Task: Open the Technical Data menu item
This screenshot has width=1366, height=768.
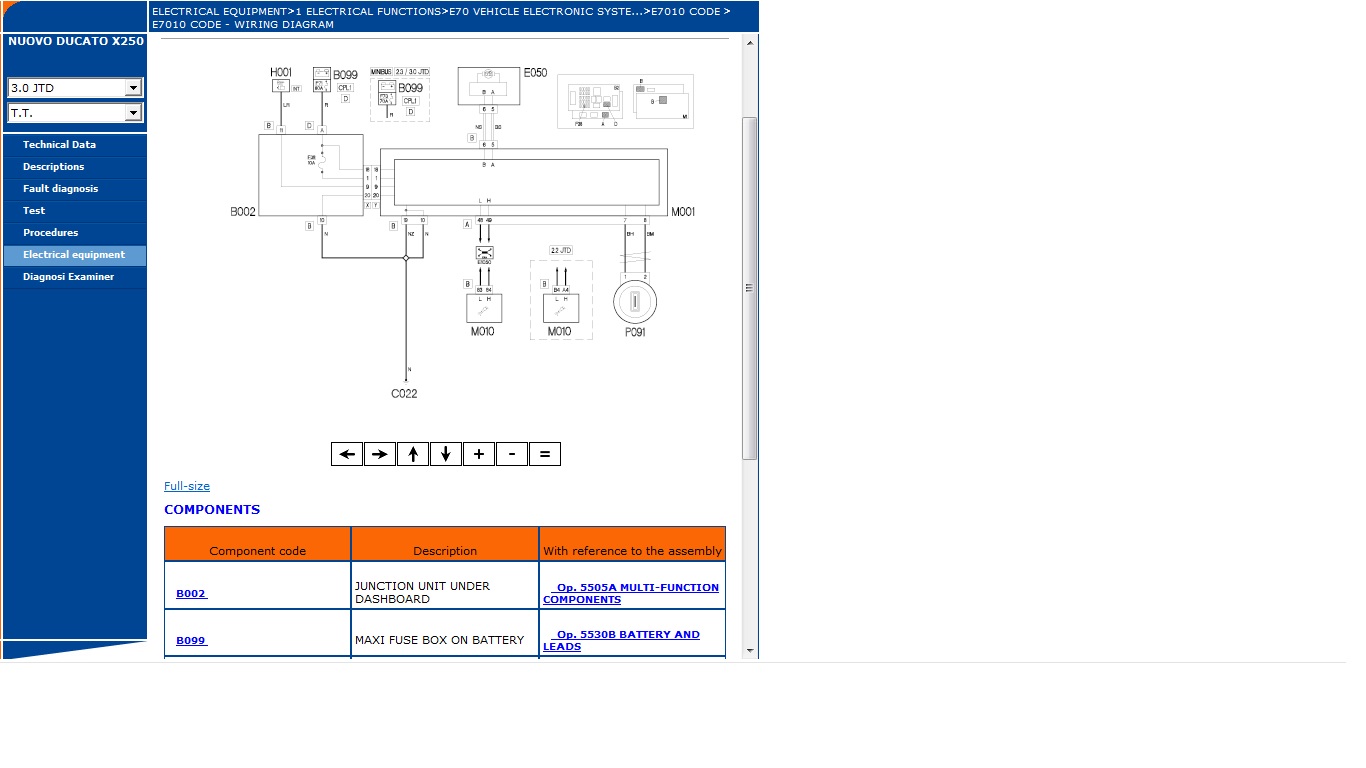Action: (59, 145)
